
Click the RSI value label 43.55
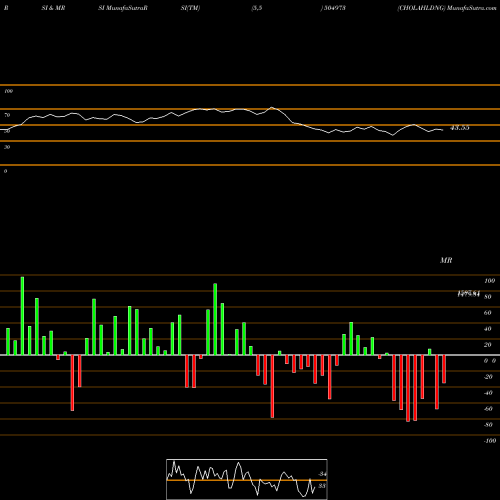point(460,128)
